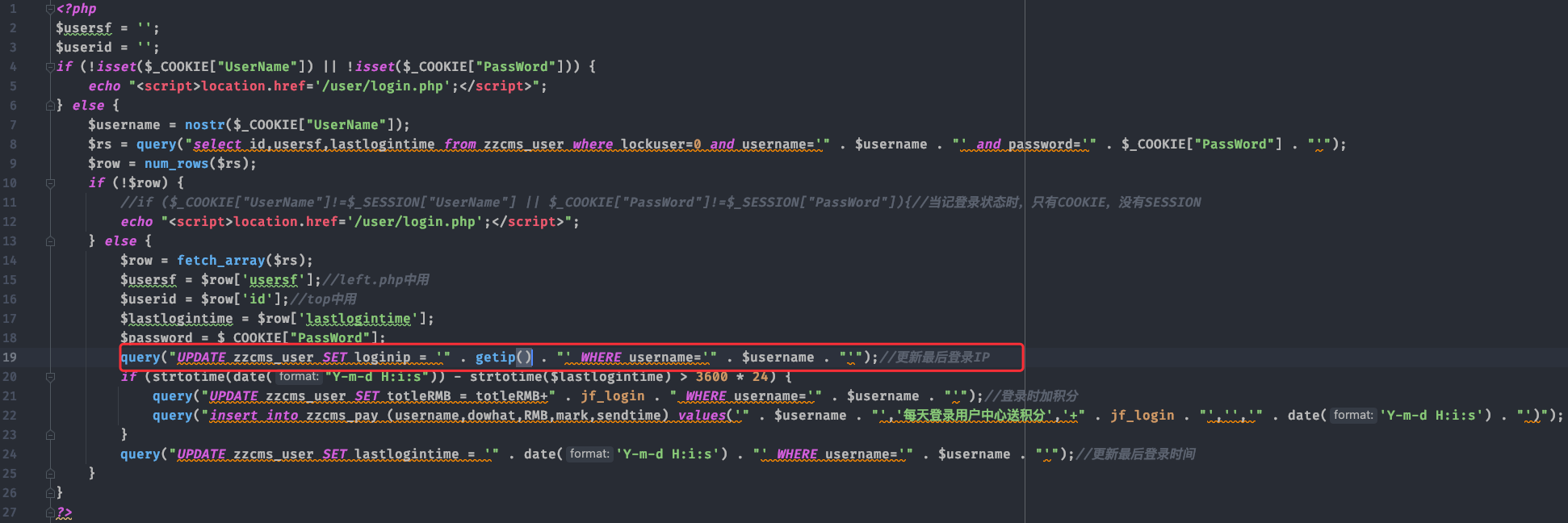Click the 'id' array key on line 16

click(258, 299)
